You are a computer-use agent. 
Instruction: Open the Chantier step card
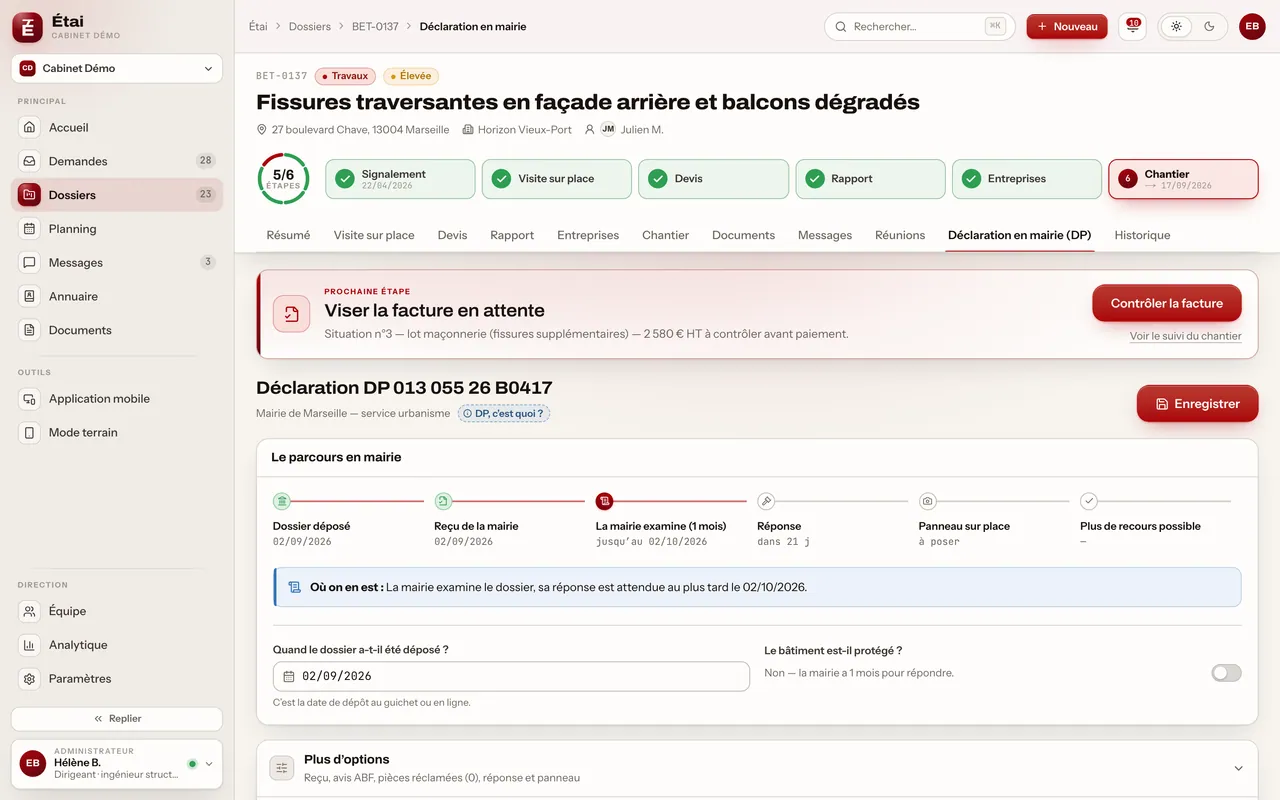tap(1183, 179)
